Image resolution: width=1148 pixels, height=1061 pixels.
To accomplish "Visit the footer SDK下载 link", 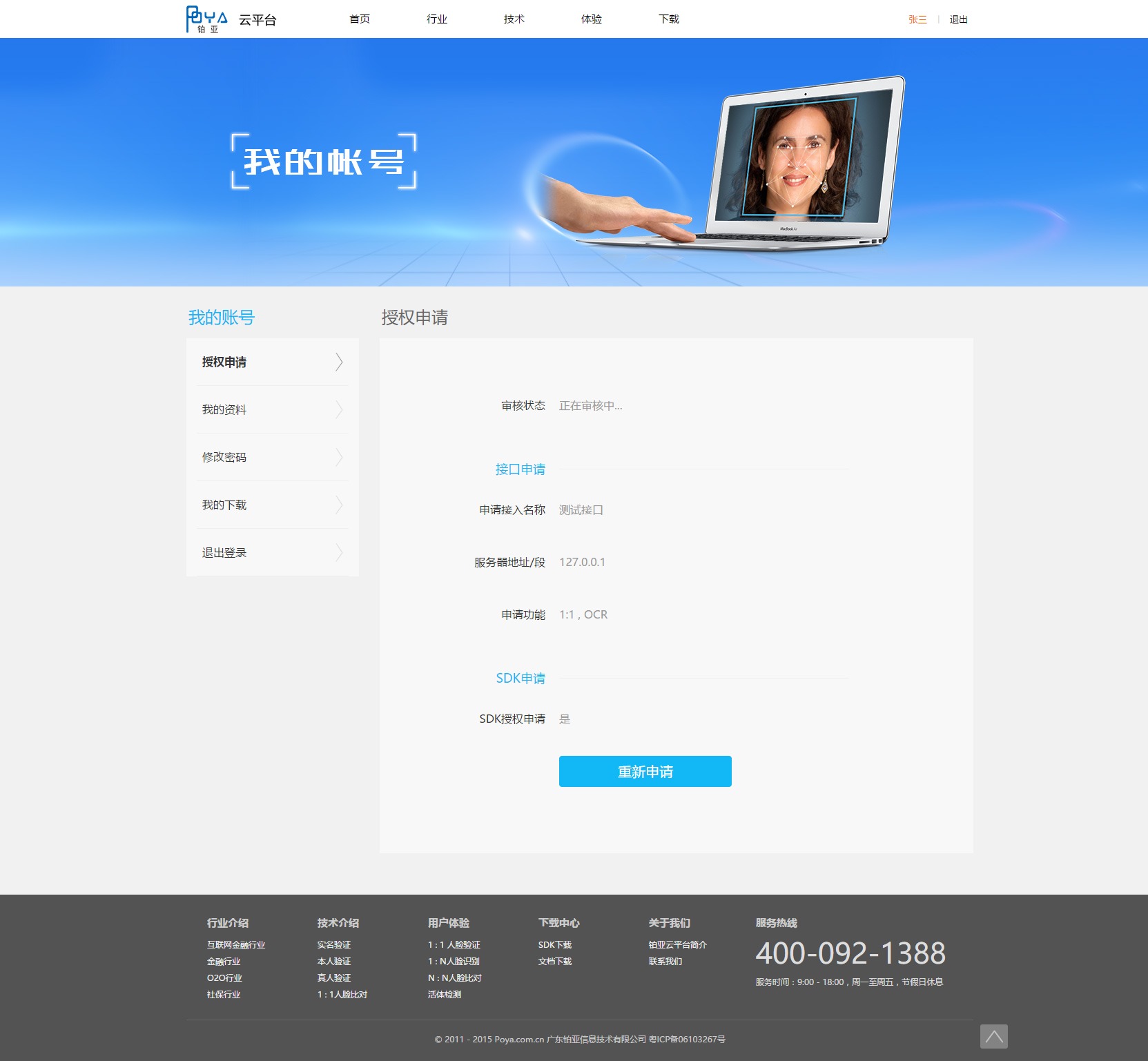I will (555, 944).
